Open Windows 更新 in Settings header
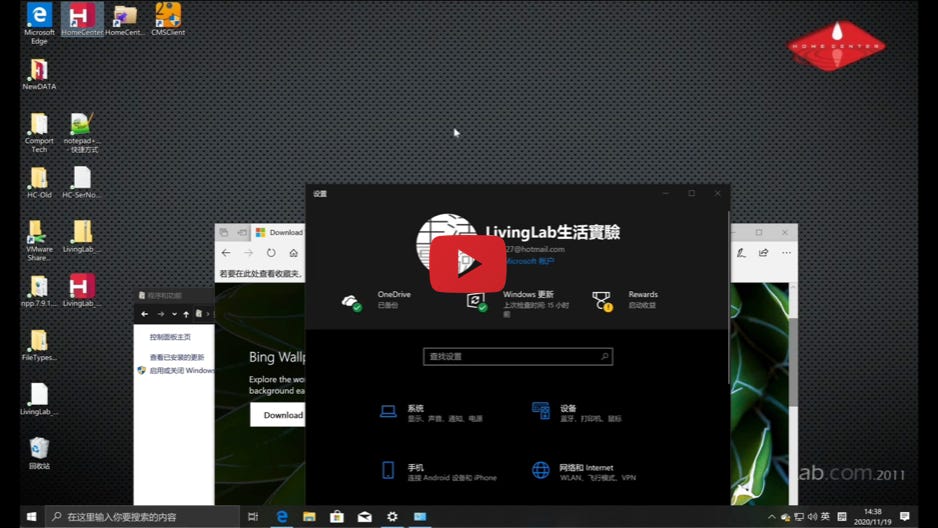 (517, 302)
